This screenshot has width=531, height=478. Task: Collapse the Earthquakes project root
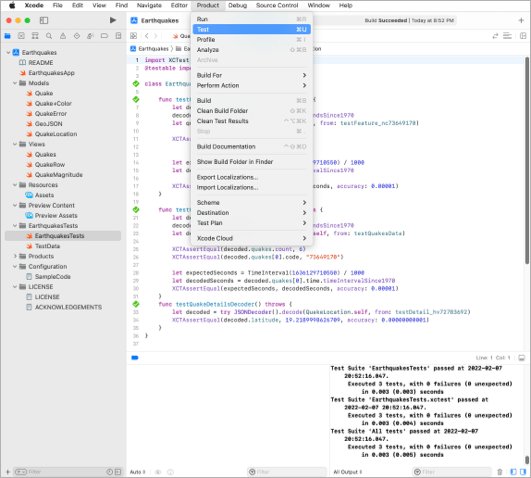point(8,53)
